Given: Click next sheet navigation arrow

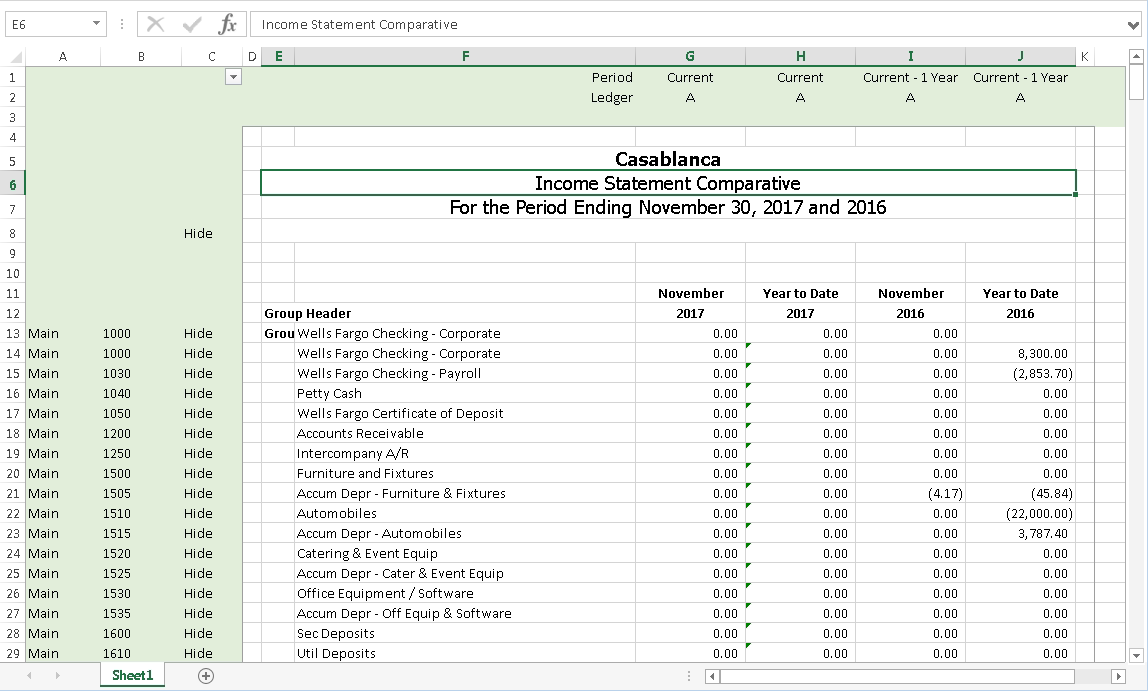Looking at the screenshot, I should 57,676.
